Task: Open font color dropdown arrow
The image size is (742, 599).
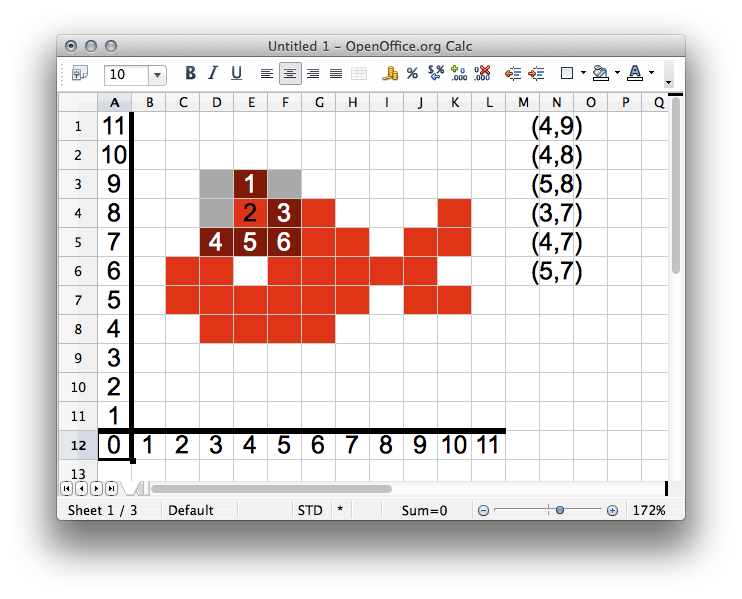Action: [x=652, y=73]
